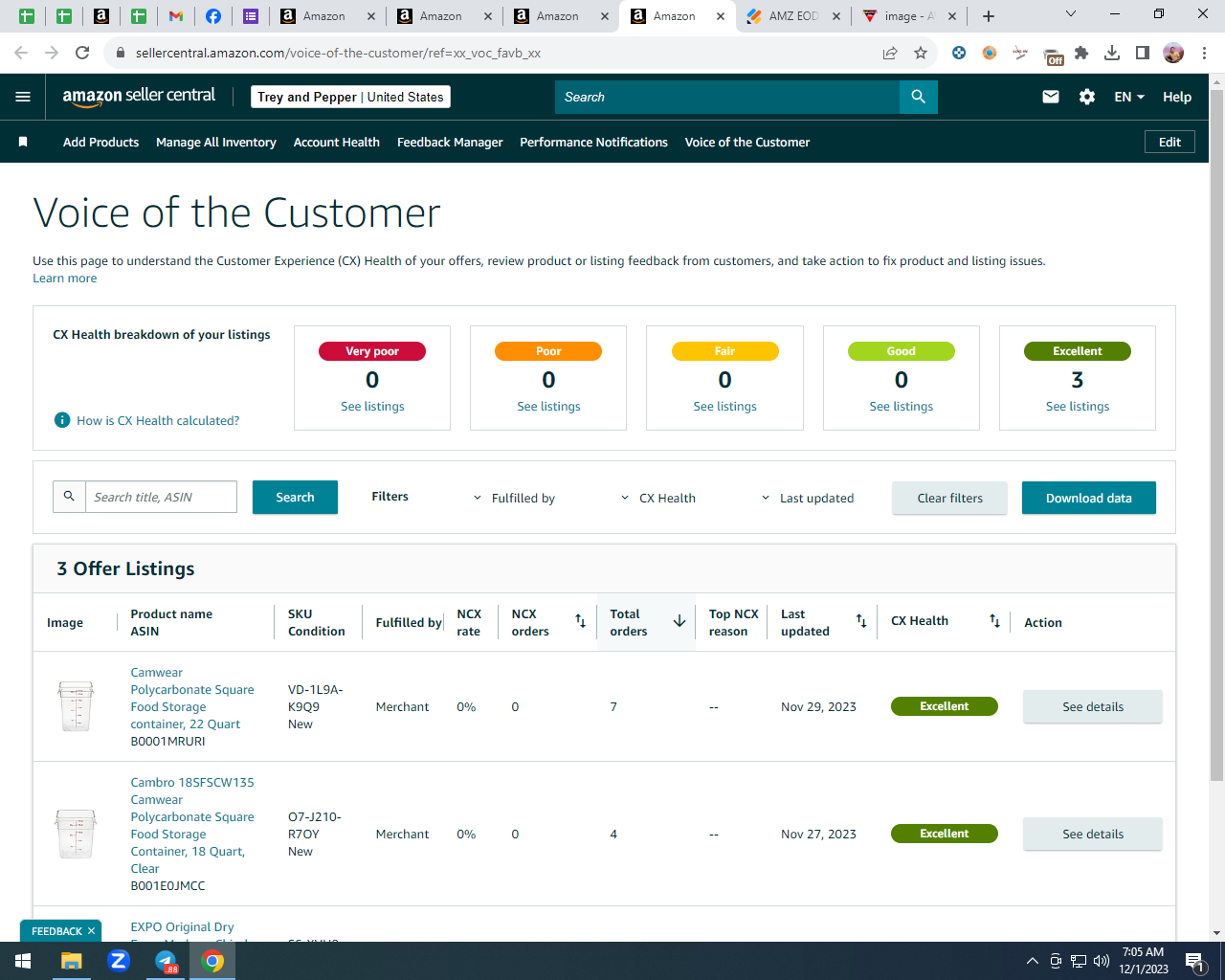Click the bookmark icon before Add Products
1225x980 pixels.
click(x=23, y=142)
